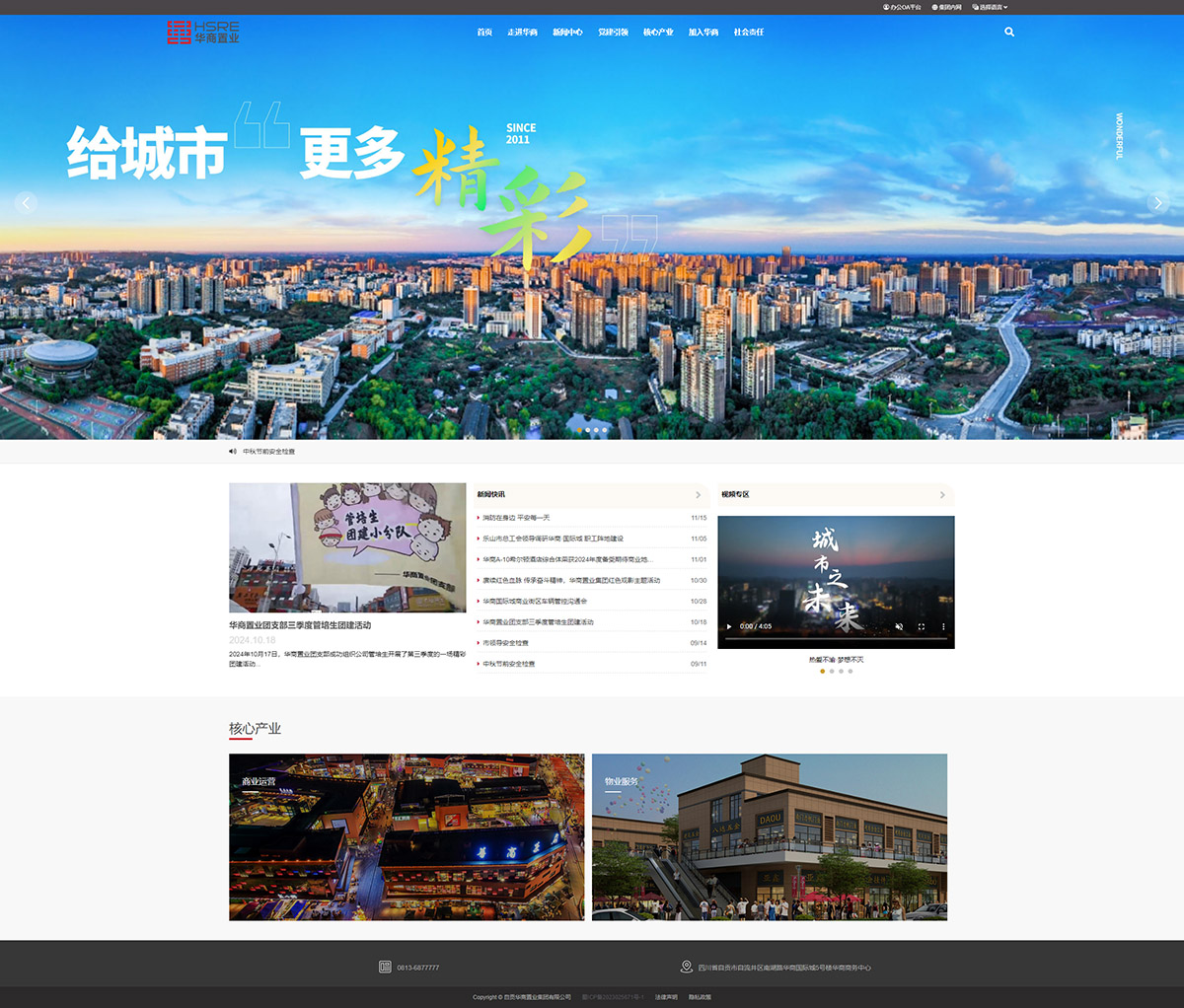Screen dimensions: 1184x1008
Task: Go to 首页 in the main navigation
Action: [484, 33]
